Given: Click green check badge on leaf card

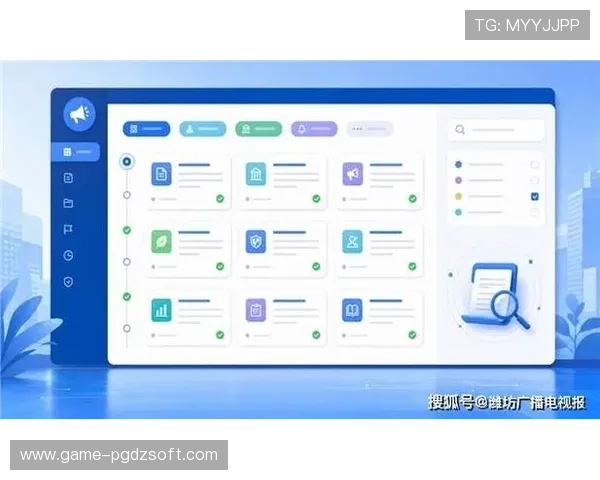Looking at the screenshot, I should coord(220,266).
